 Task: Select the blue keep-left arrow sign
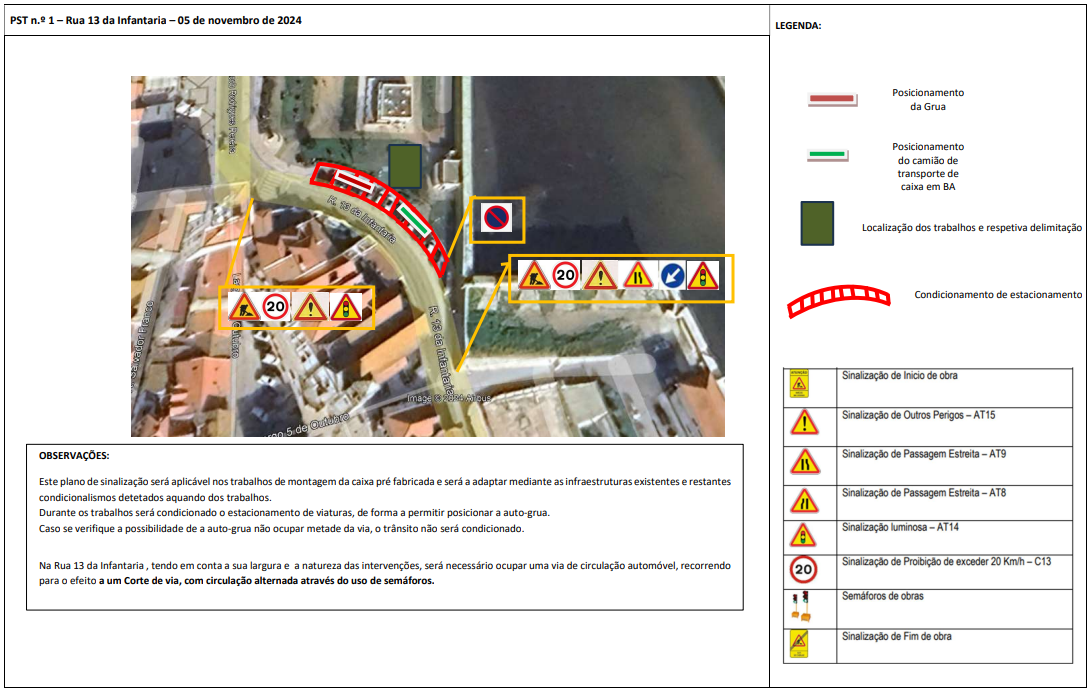click(x=672, y=276)
